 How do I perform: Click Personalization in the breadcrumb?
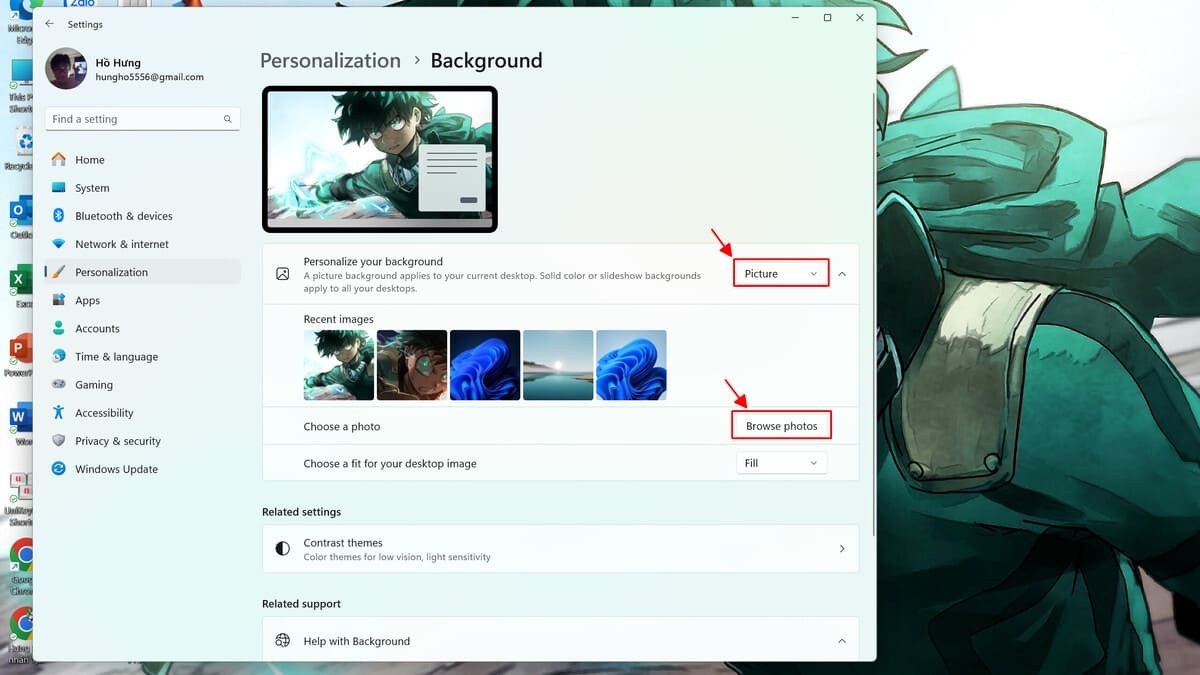point(330,61)
